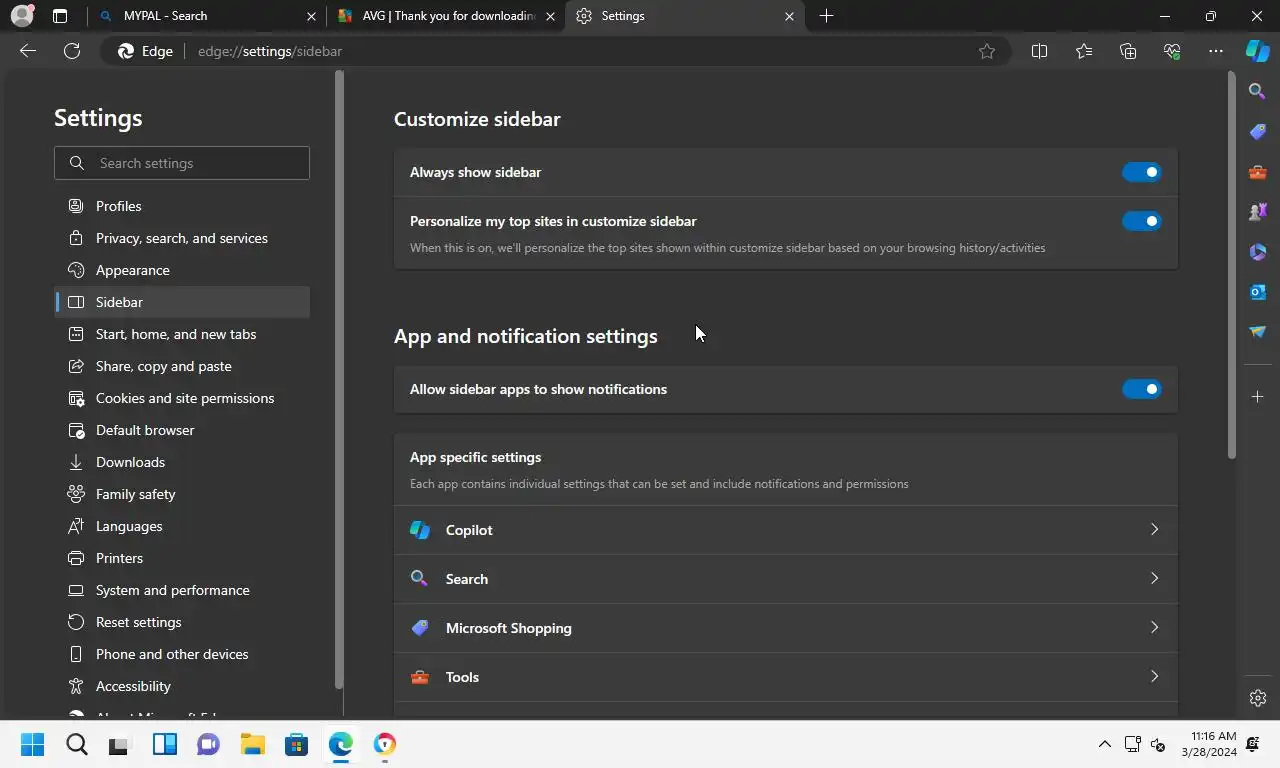The width and height of the screenshot is (1280, 768).
Task: Open Browser essentials heart icon
Action: pos(1172,51)
